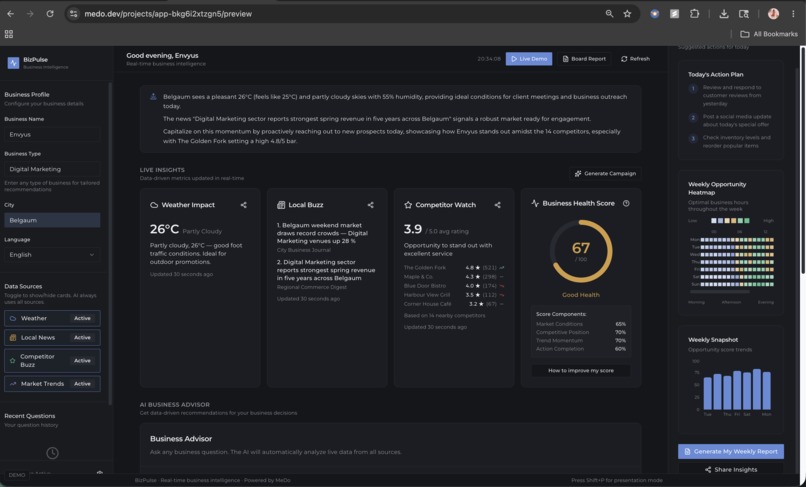Share the Local Buzz card
This screenshot has height=487, width=806.
click(371, 205)
